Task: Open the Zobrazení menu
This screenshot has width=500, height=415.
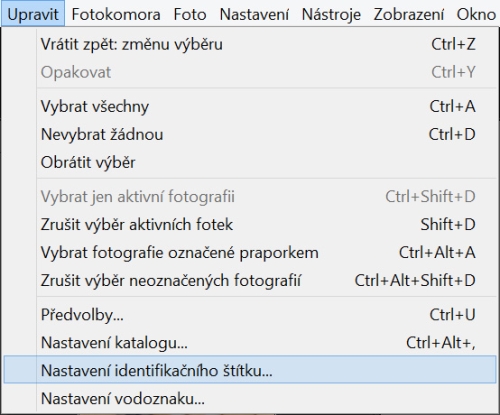Action: pos(409,14)
